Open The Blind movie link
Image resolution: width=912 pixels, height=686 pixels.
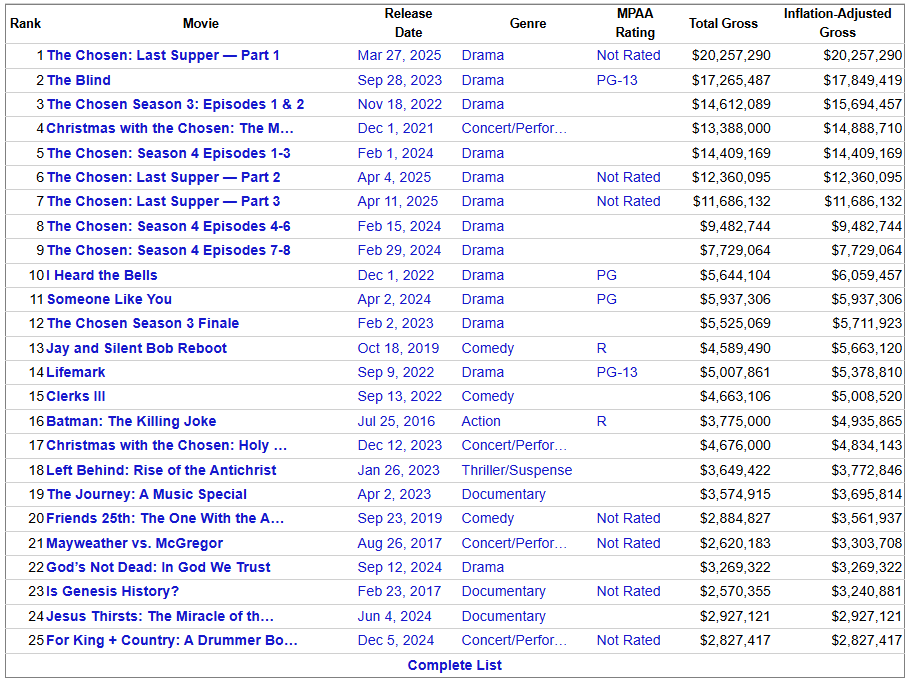point(79,80)
